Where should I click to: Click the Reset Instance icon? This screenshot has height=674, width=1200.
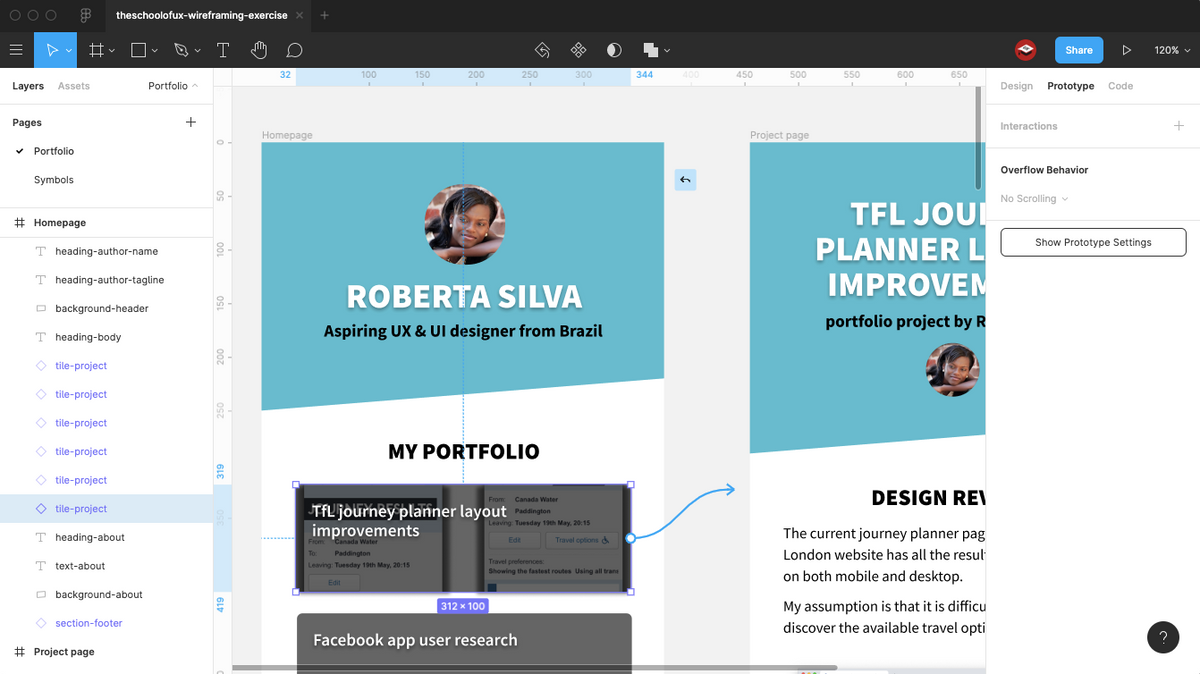(x=542, y=50)
